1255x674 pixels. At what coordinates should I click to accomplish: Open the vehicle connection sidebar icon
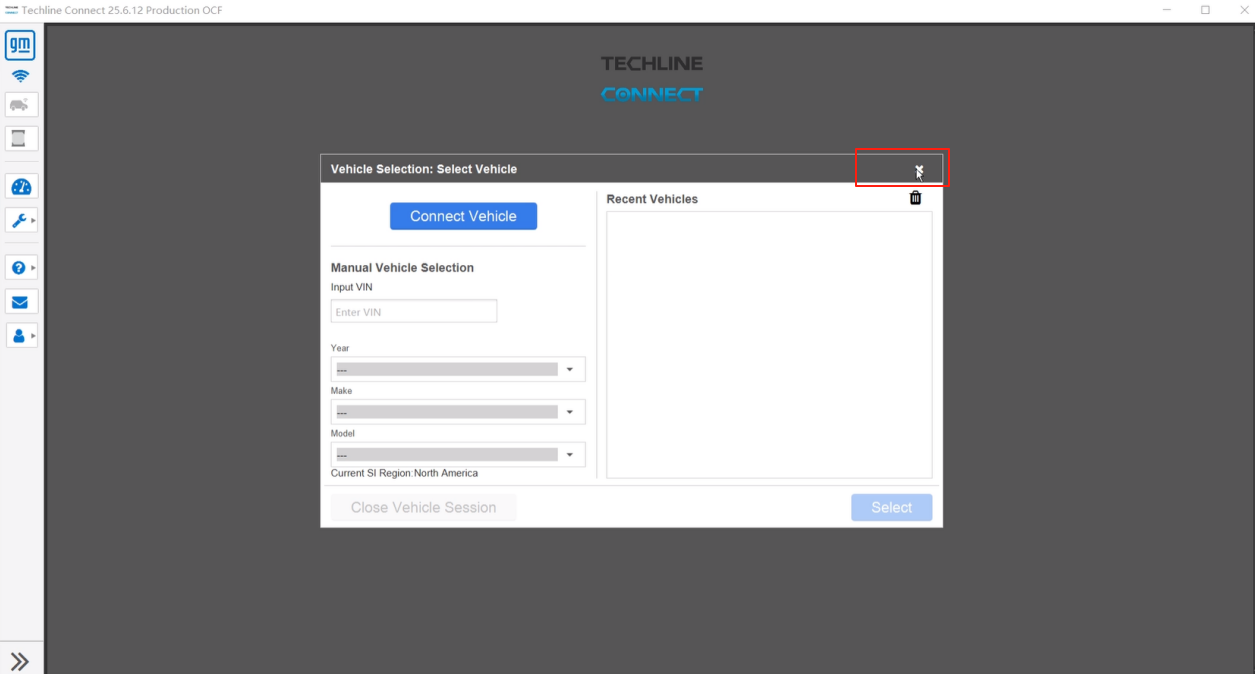[21, 105]
